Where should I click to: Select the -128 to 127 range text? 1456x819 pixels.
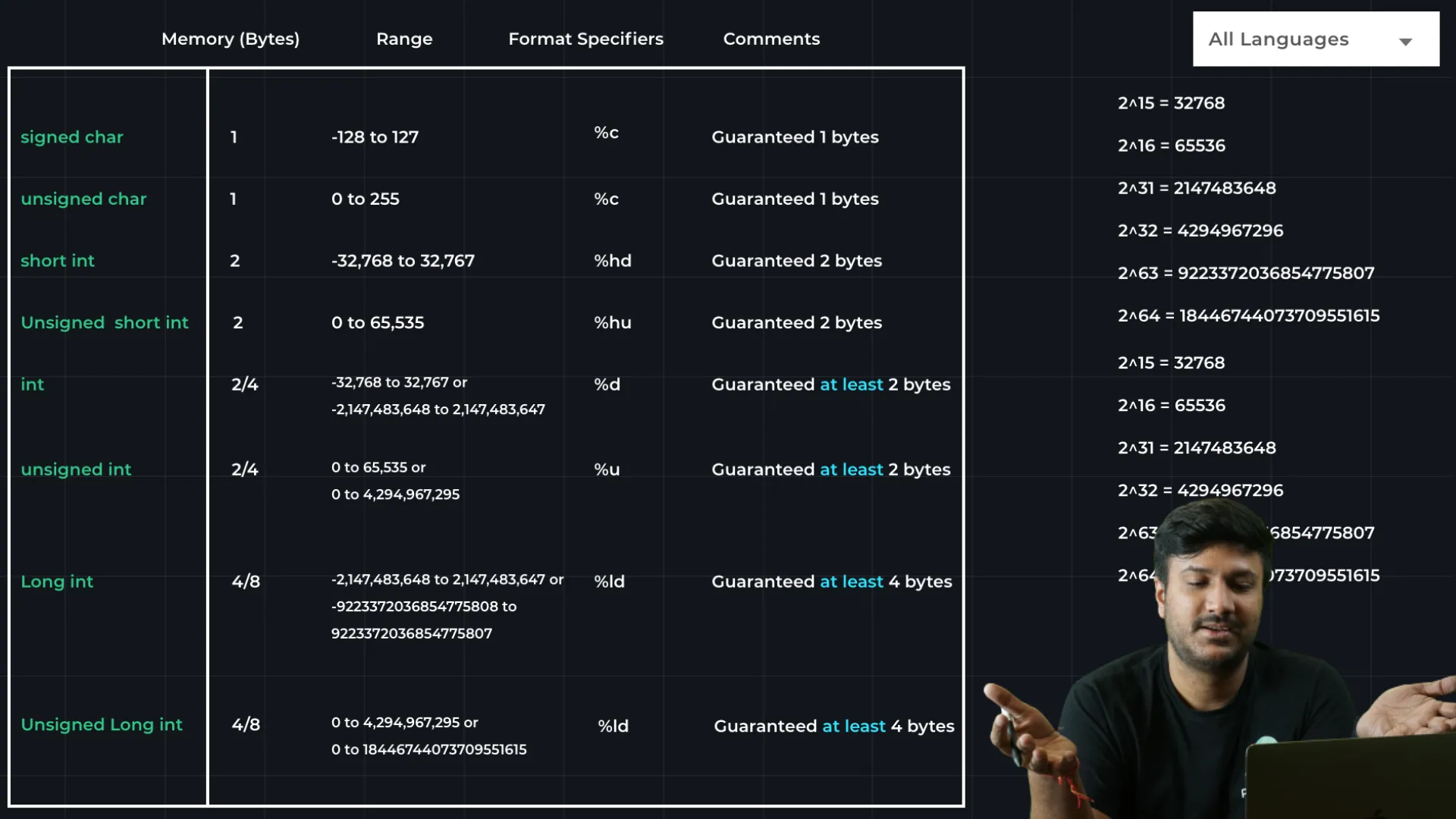[375, 137]
